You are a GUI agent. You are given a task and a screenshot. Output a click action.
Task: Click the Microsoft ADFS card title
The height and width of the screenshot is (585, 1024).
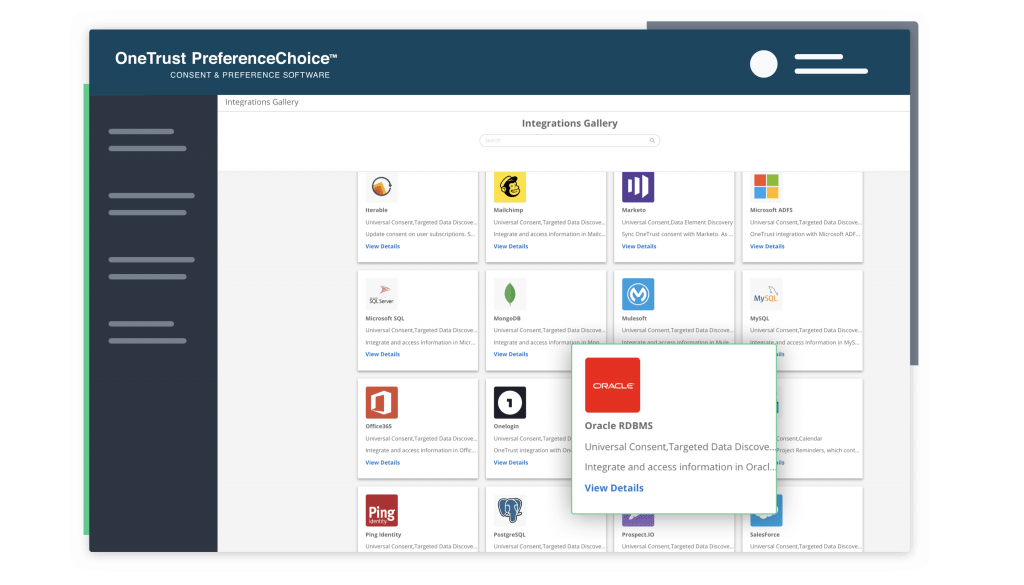pyautogui.click(x=771, y=210)
